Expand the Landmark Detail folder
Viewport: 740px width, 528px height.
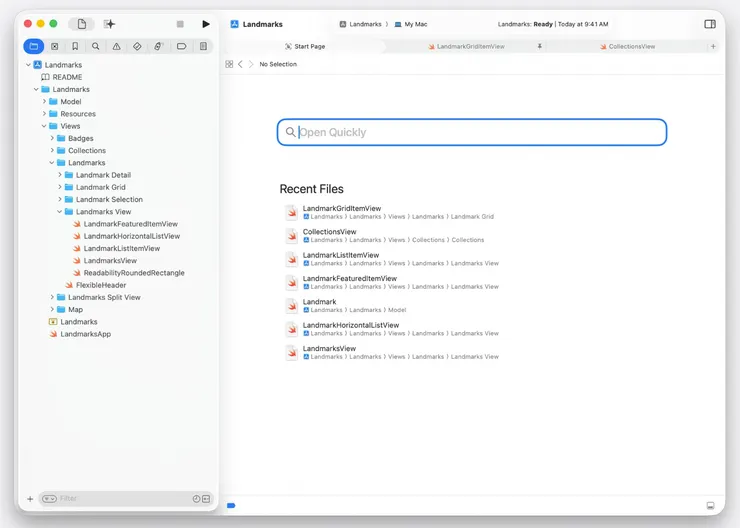tap(60, 175)
